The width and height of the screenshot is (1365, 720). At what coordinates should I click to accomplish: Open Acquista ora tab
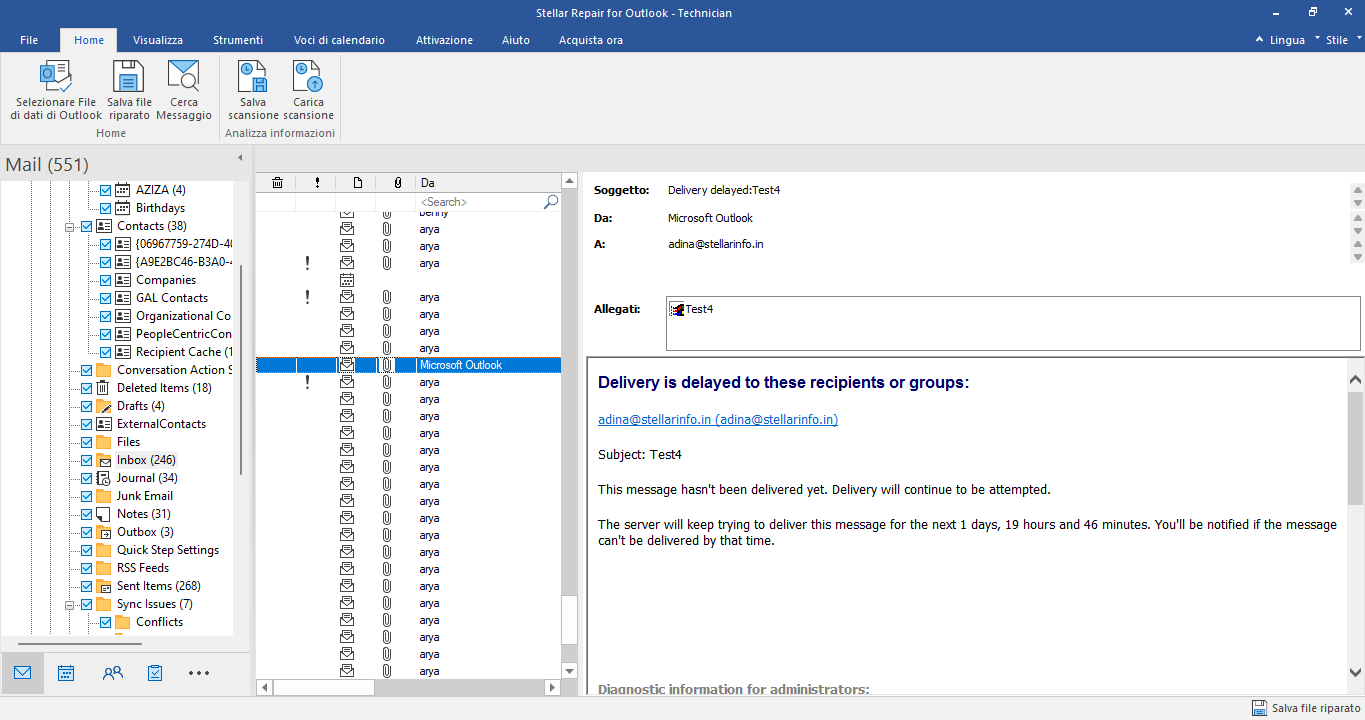click(x=591, y=40)
